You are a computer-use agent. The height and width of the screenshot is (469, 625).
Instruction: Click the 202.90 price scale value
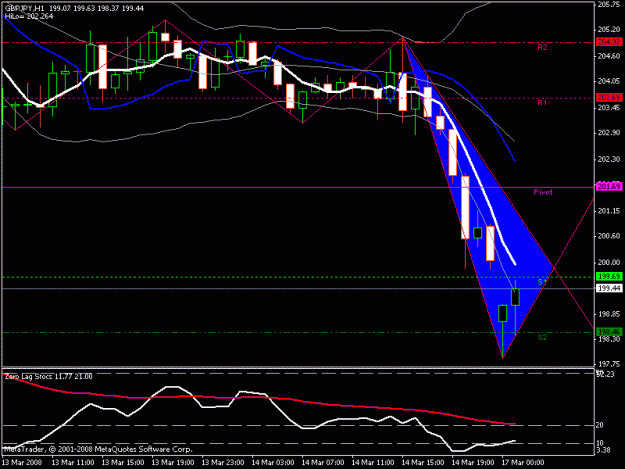click(x=609, y=133)
